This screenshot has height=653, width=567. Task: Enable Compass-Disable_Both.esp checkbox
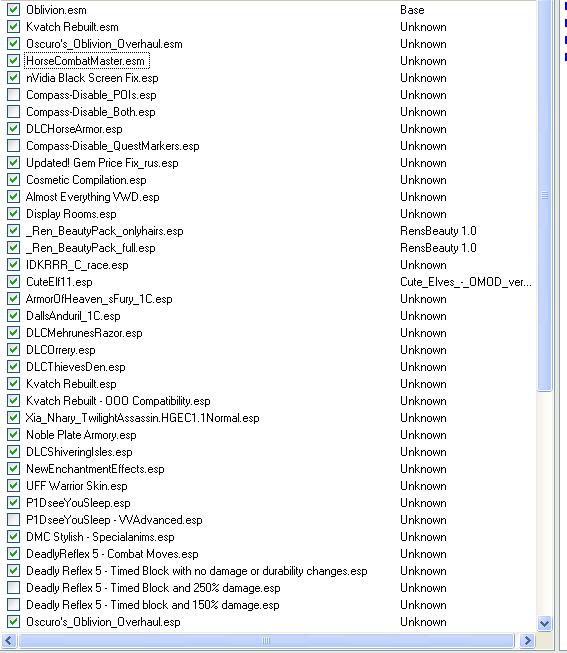(13, 112)
